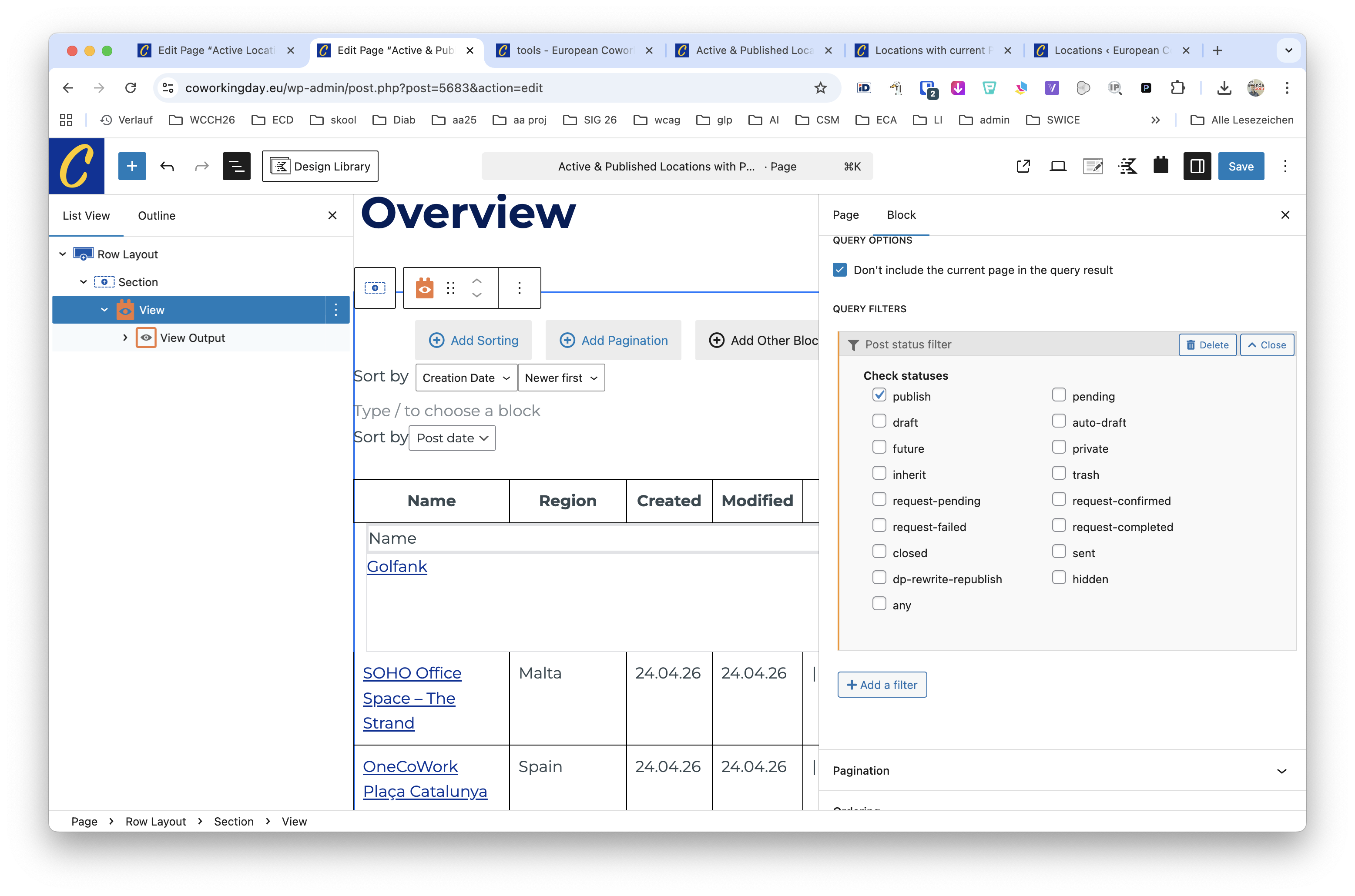Grab the block drag handle
Viewport: 1355px width, 896px height.
coord(451,288)
